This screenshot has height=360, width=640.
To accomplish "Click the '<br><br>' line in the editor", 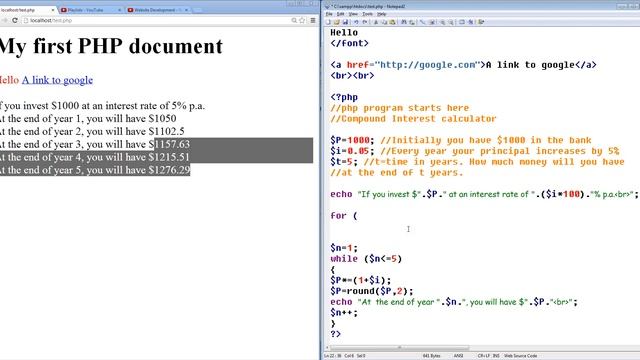I will pos(352,76).
